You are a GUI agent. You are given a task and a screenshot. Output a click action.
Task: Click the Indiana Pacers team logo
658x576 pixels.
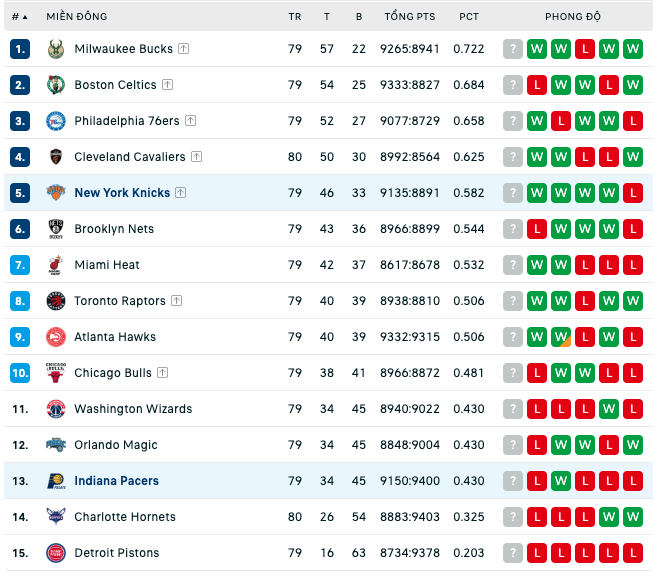tap(56, 481)
